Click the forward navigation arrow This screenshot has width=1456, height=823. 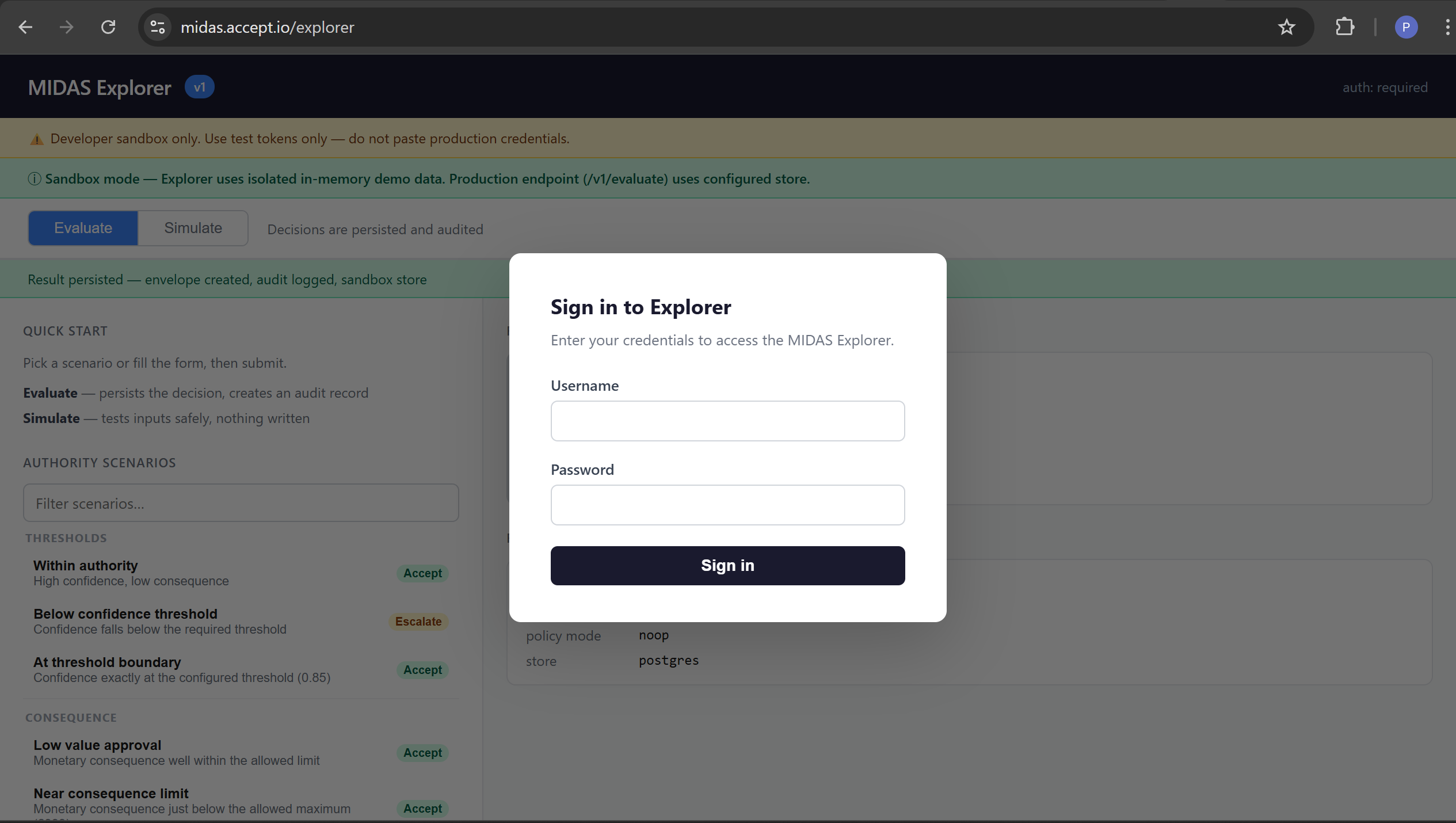(66, 27)
